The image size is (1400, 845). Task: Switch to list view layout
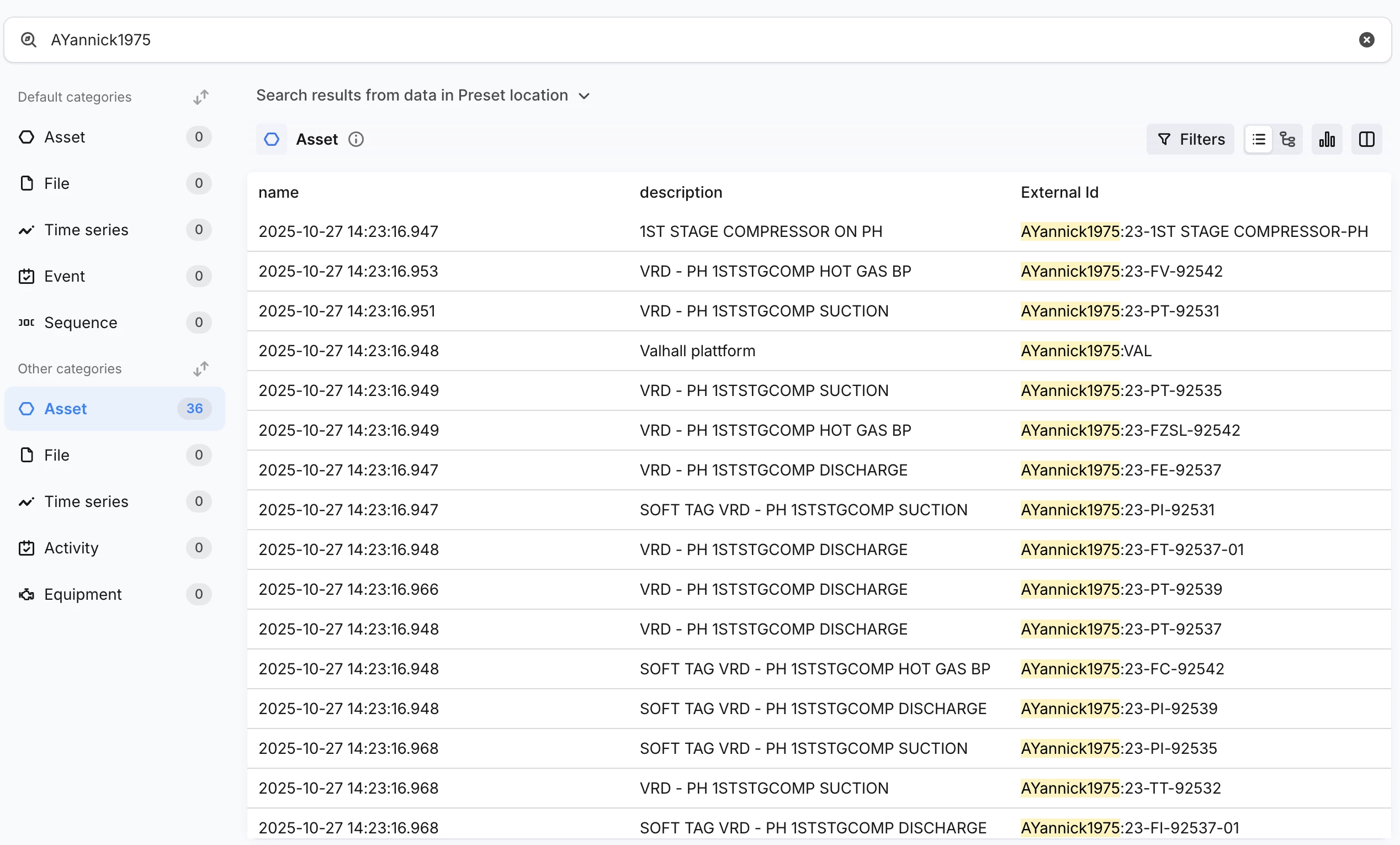pyautogui.click(x=1258, y=139)
